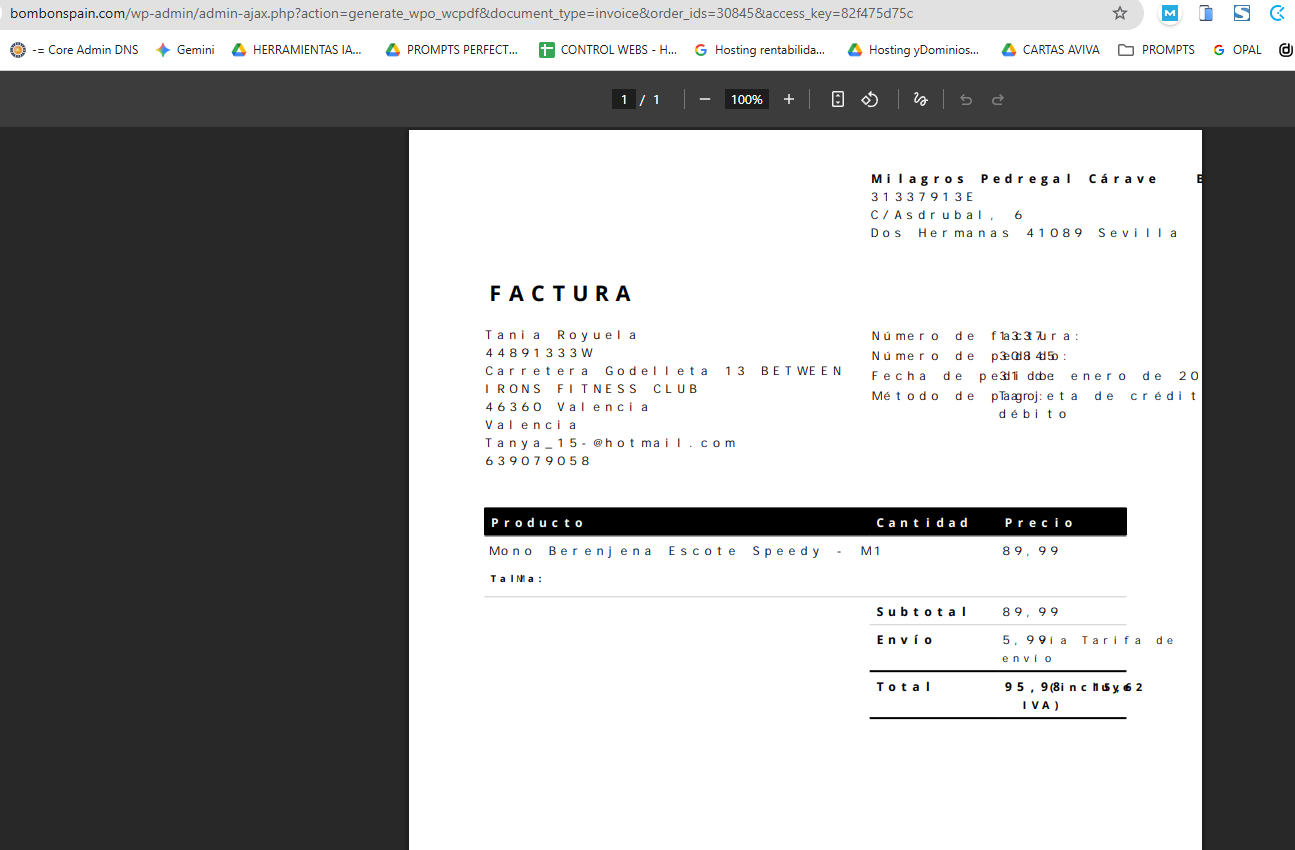
Task: Click the browser address bar URL
Action: point(460,13)
